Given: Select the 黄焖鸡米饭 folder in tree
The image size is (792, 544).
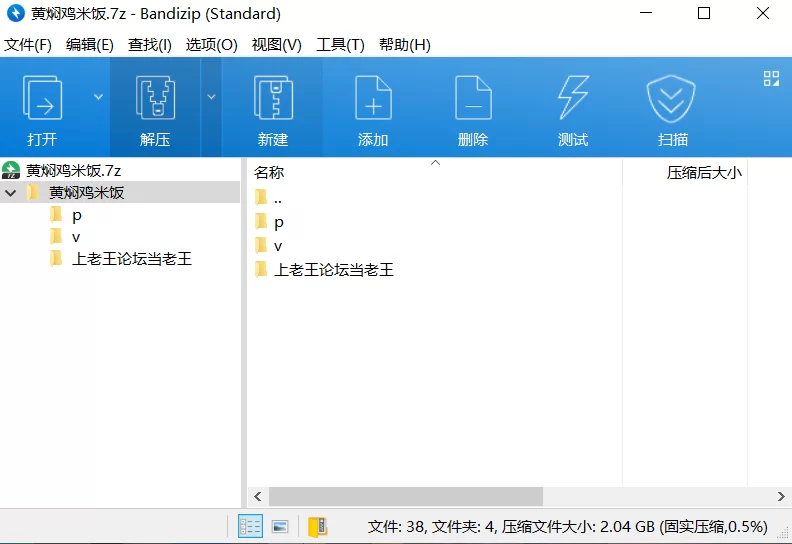Looking at the screenshot, I should pyautogui.click(x=86, y=192).
